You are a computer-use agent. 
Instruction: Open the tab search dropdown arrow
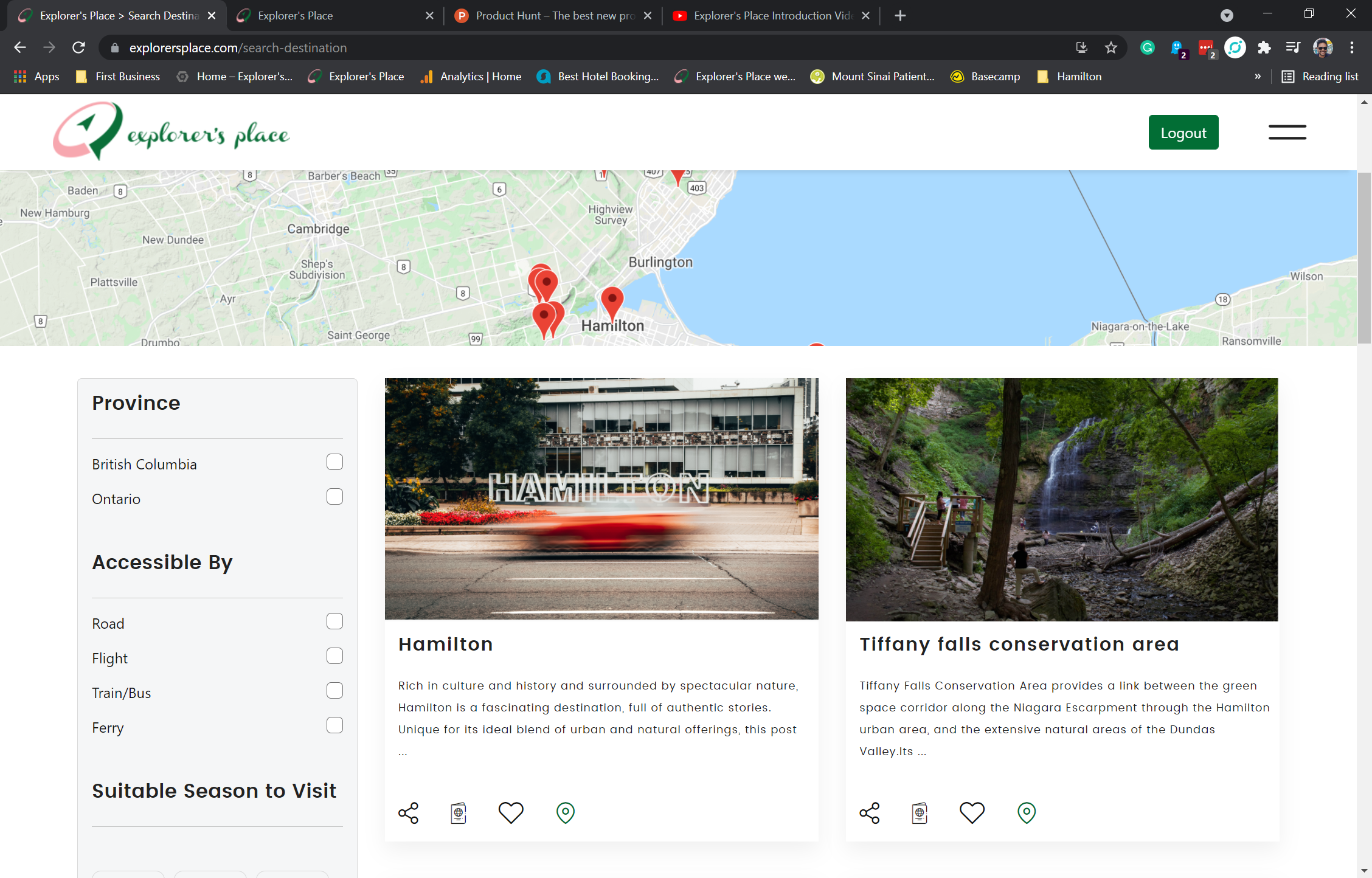click(1227, 16)
